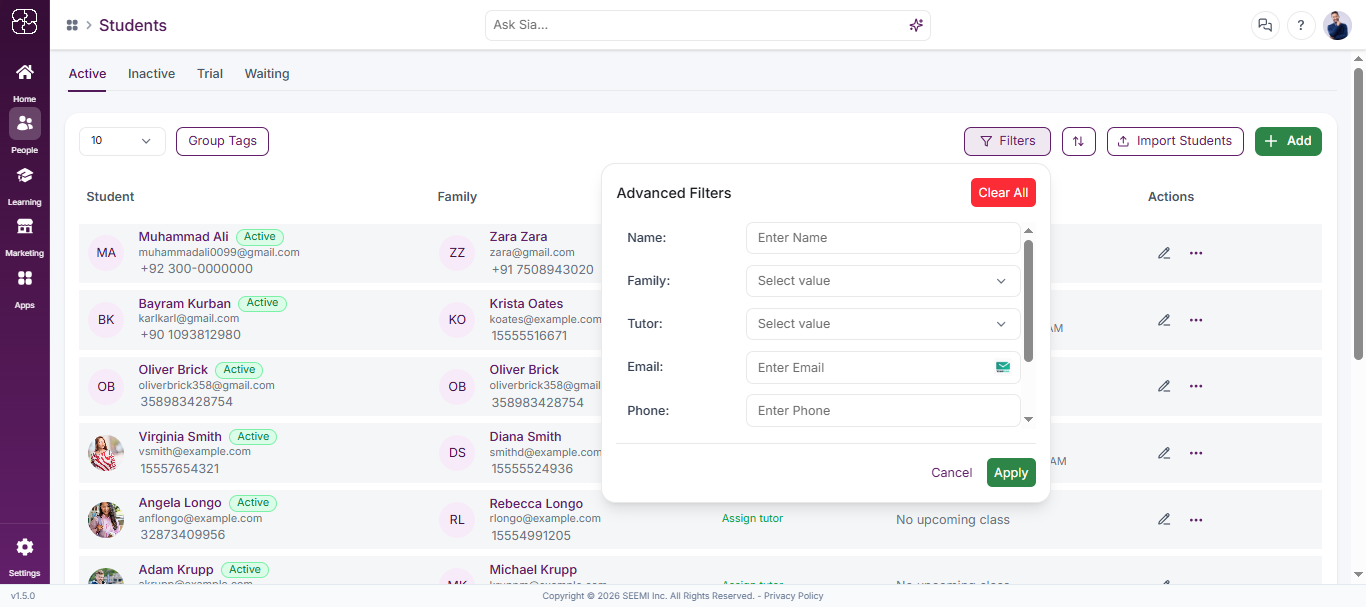The image size is (1366, 607).
Task: Click the Sia sparkle icon in search bar
Action: click(x=916, y=25)
